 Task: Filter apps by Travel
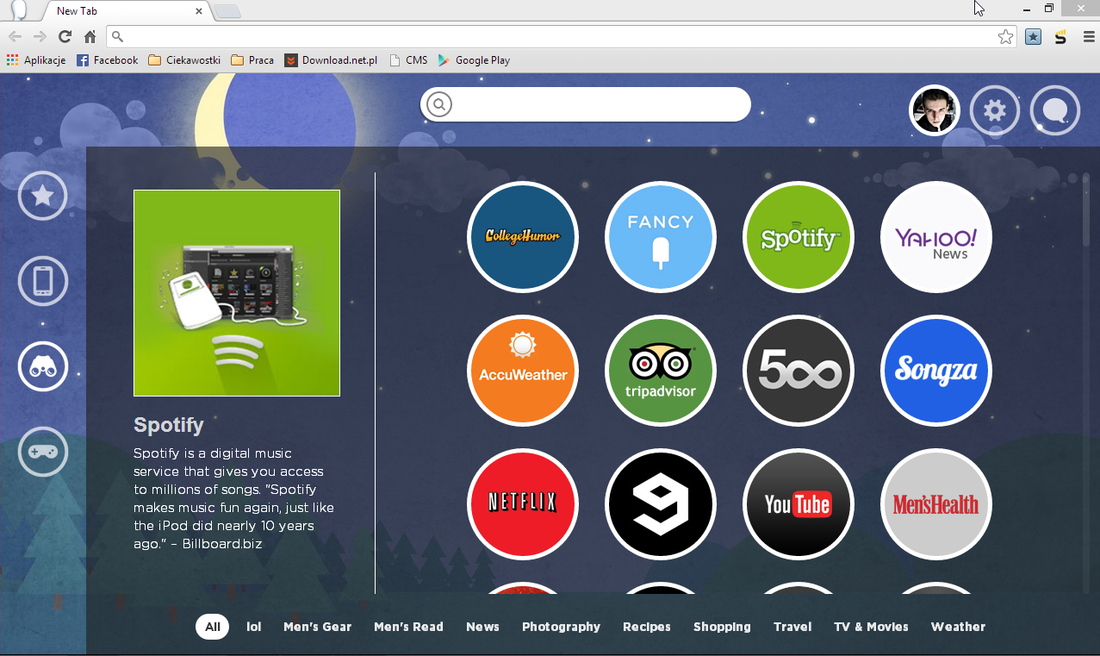793,627
